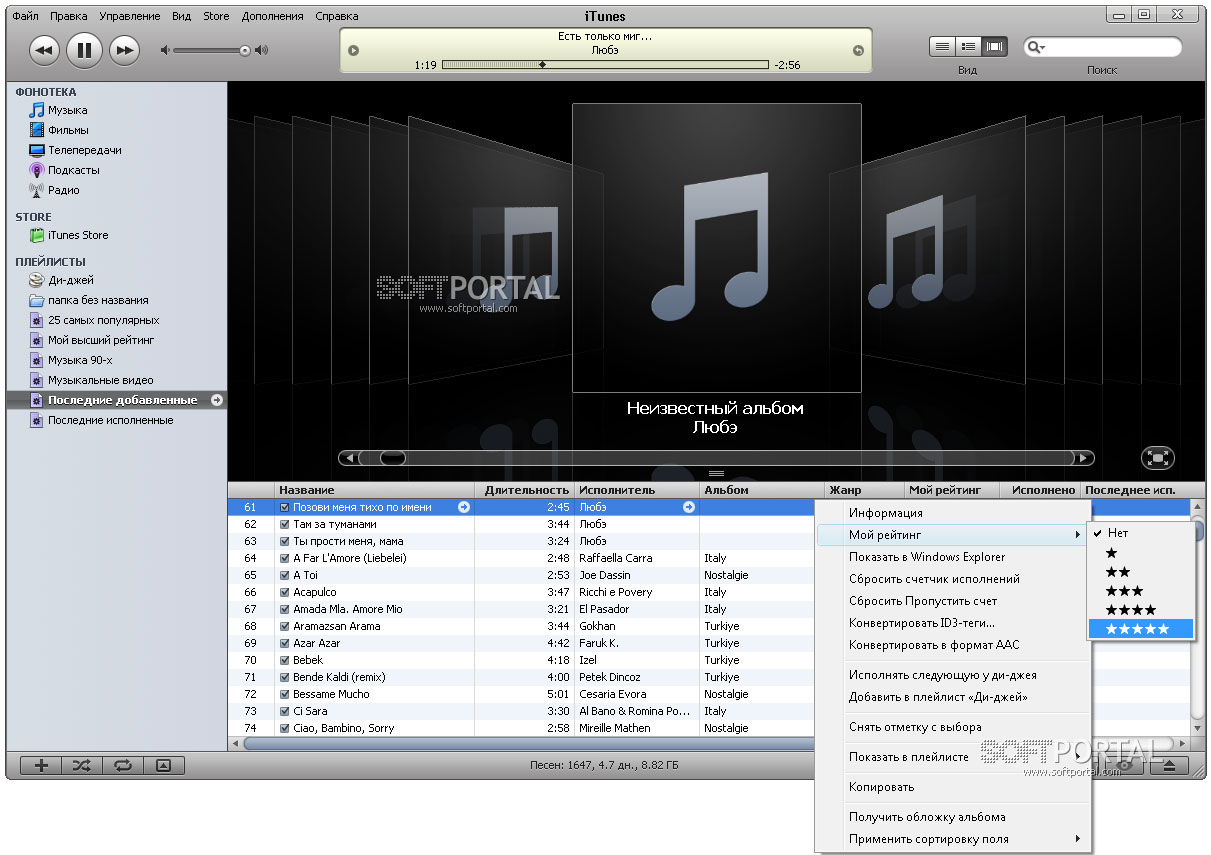This screenshot has height=855, width=1211.
Task: Toggle checkbox next to 'Bessame Mucho'
Action: pos(285,694)
